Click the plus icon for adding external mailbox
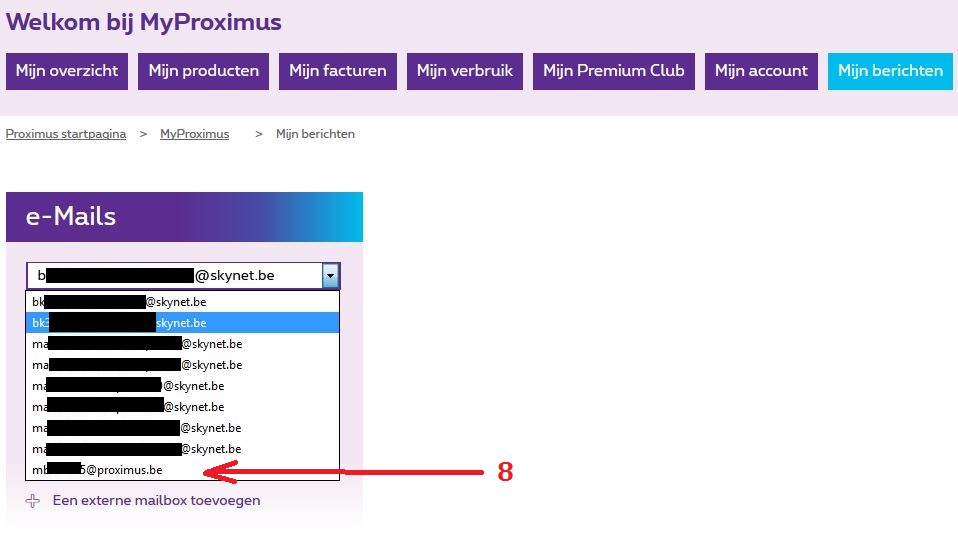 pyautogui.click(x=33, y=501)
